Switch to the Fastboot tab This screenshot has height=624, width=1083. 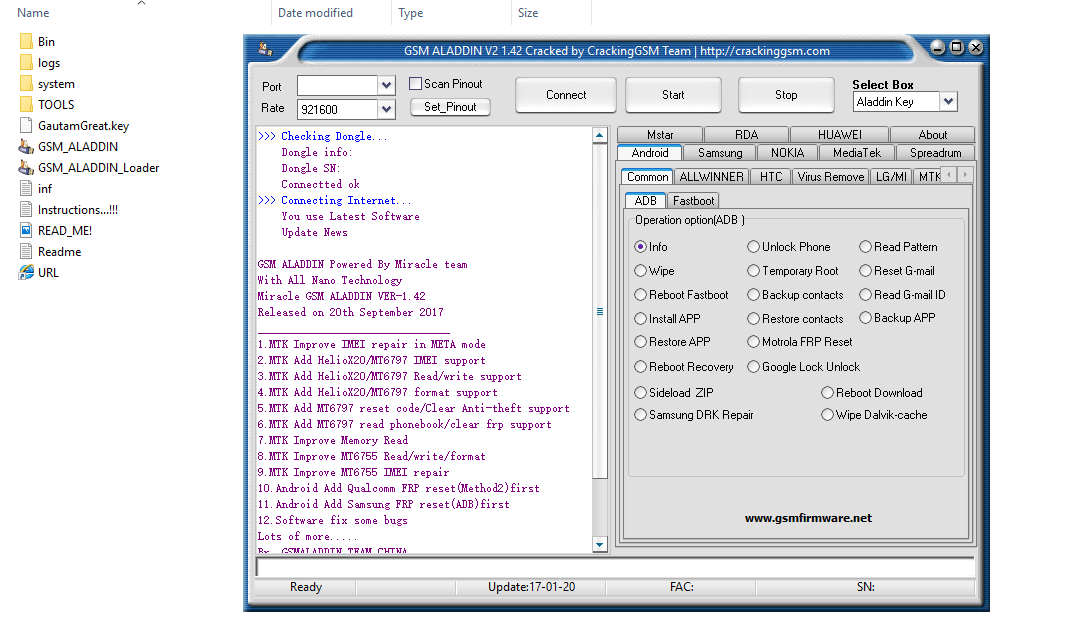coord(693,201)
